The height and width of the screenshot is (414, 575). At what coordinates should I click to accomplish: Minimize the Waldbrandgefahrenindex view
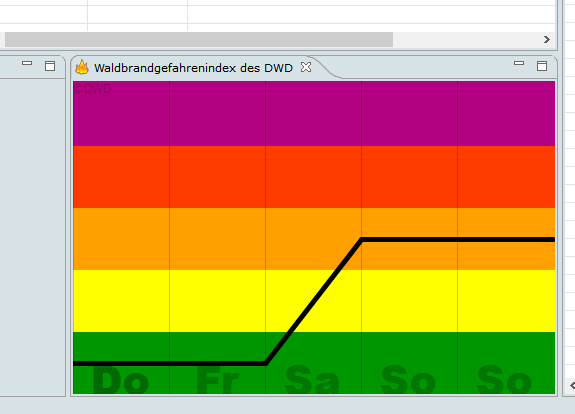click(x=519, y=63)
